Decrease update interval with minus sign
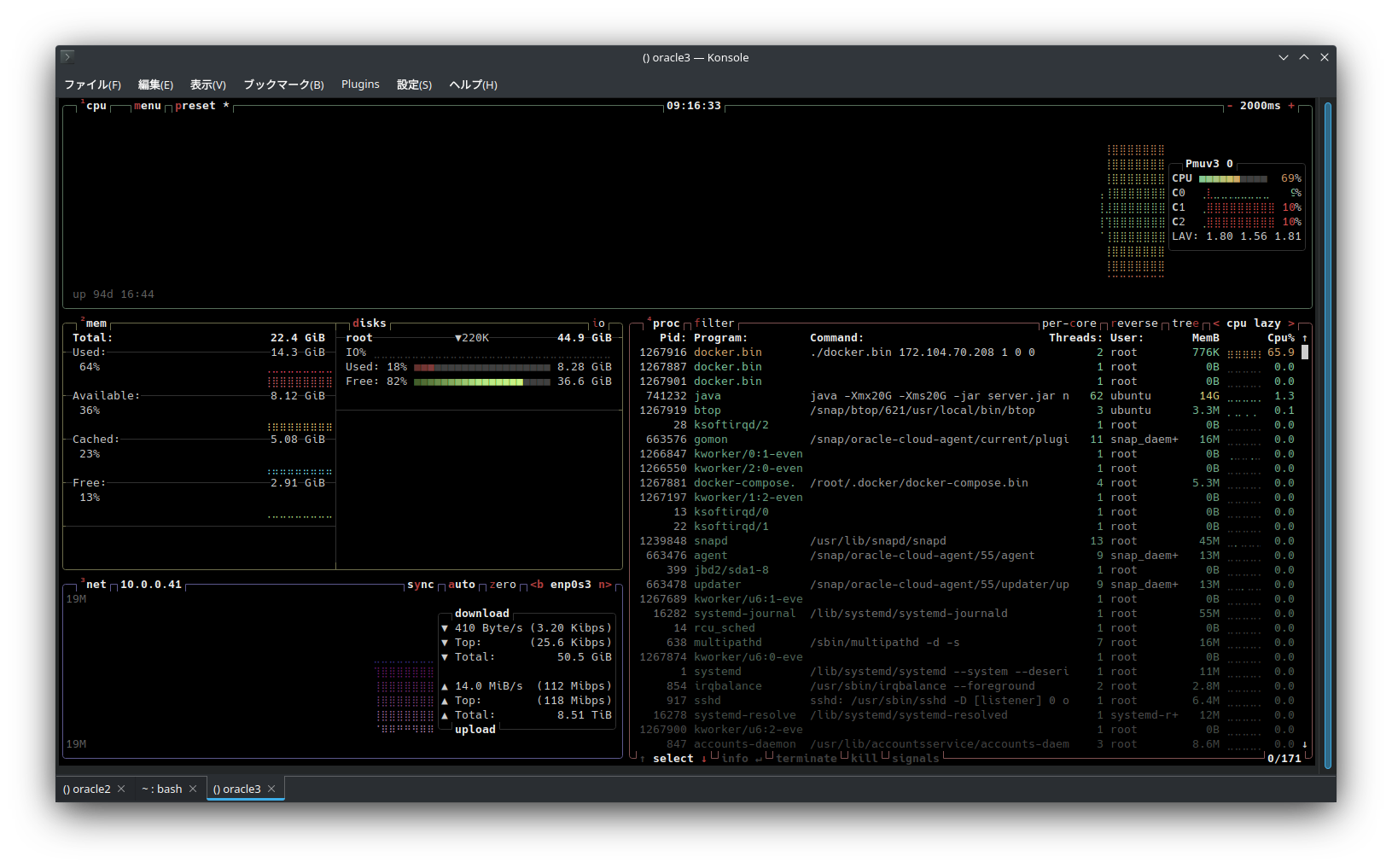The height and width of the screenshot is (868, 1392). (x=1230, y=106)
